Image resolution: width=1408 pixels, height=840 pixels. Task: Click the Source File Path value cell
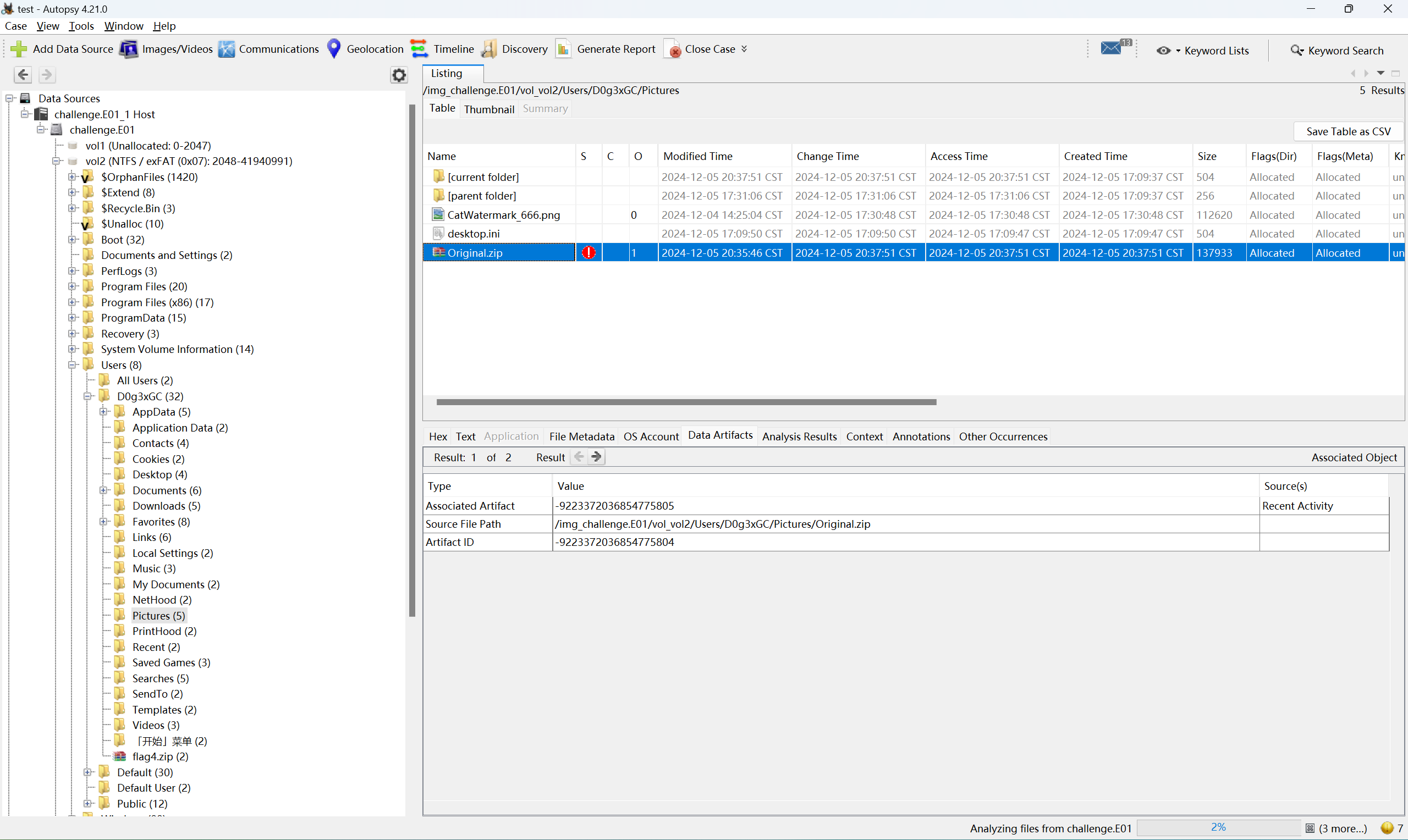[906, 524]
